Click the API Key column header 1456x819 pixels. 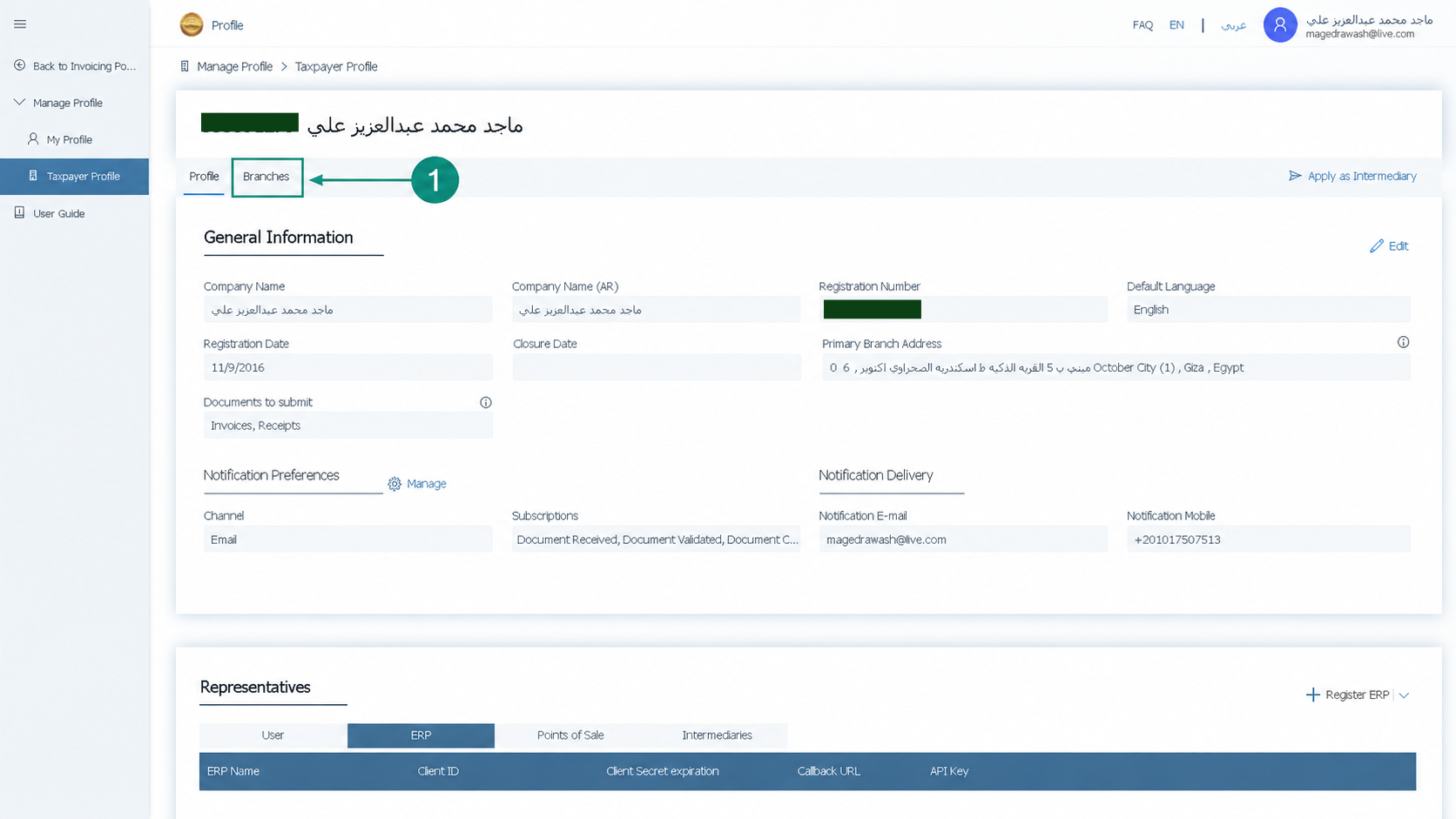click(949, 771)
